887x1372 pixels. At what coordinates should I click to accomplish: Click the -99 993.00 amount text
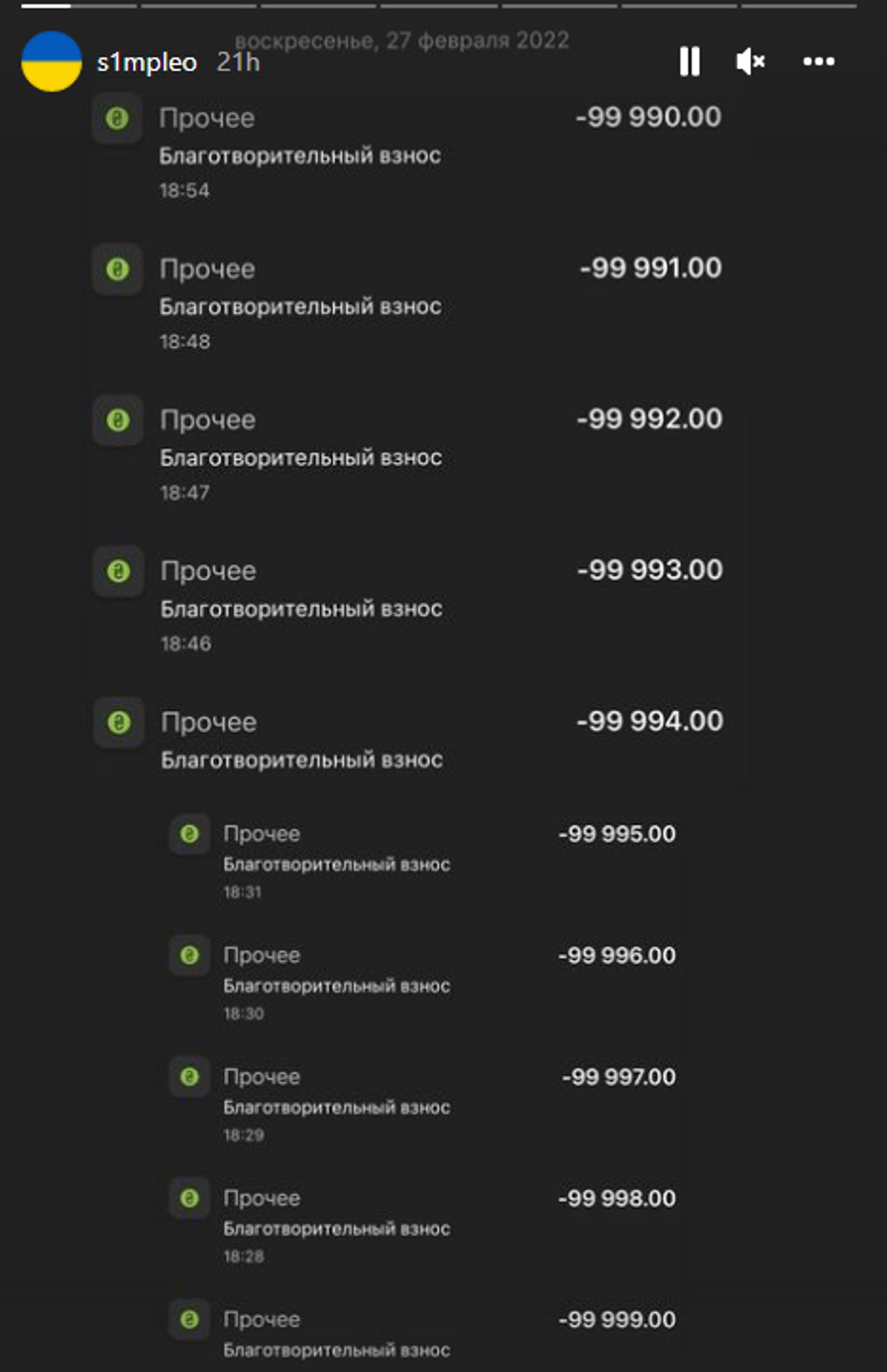648,570
